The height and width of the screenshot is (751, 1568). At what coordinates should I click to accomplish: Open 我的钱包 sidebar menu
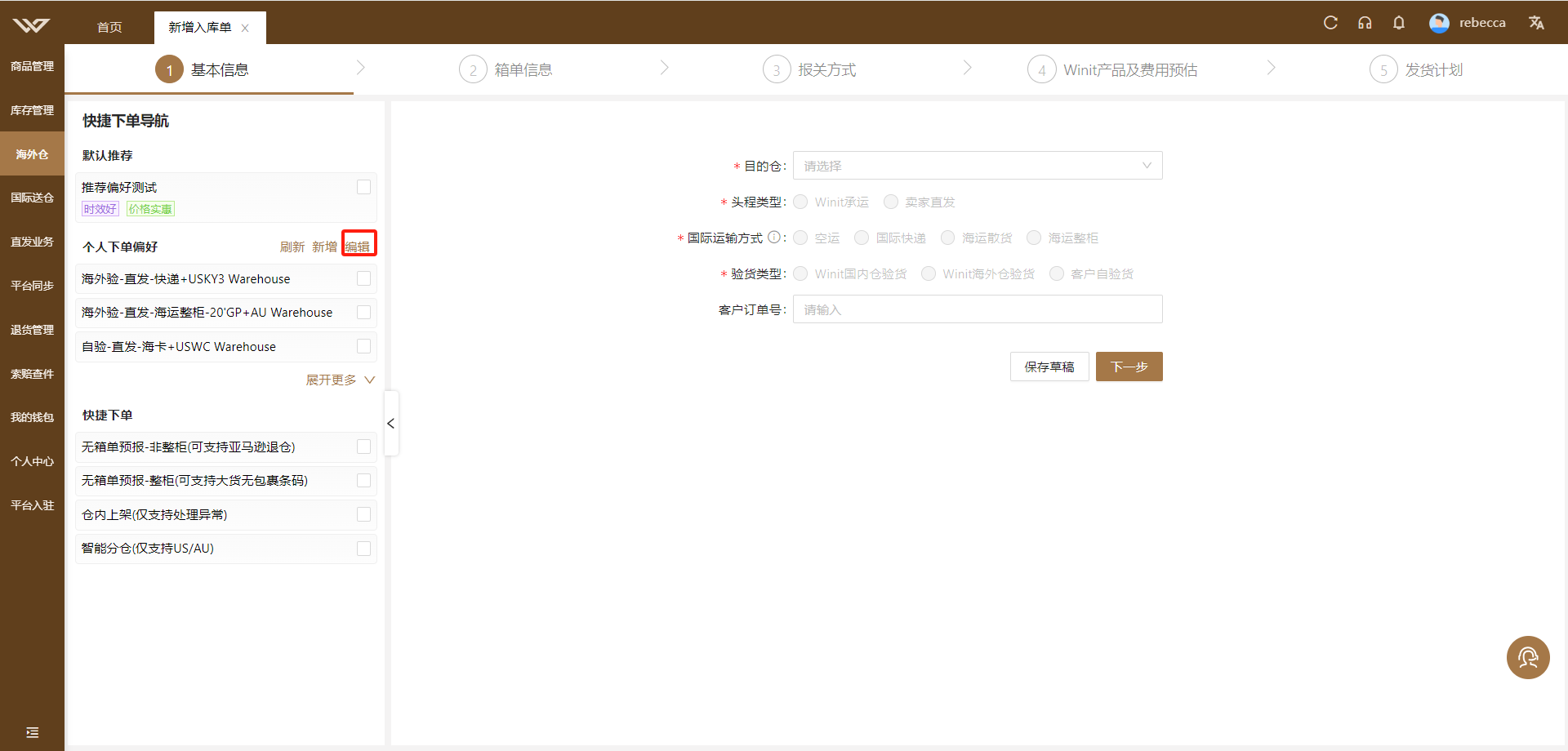pyautogui.click(x=32, y=417)
